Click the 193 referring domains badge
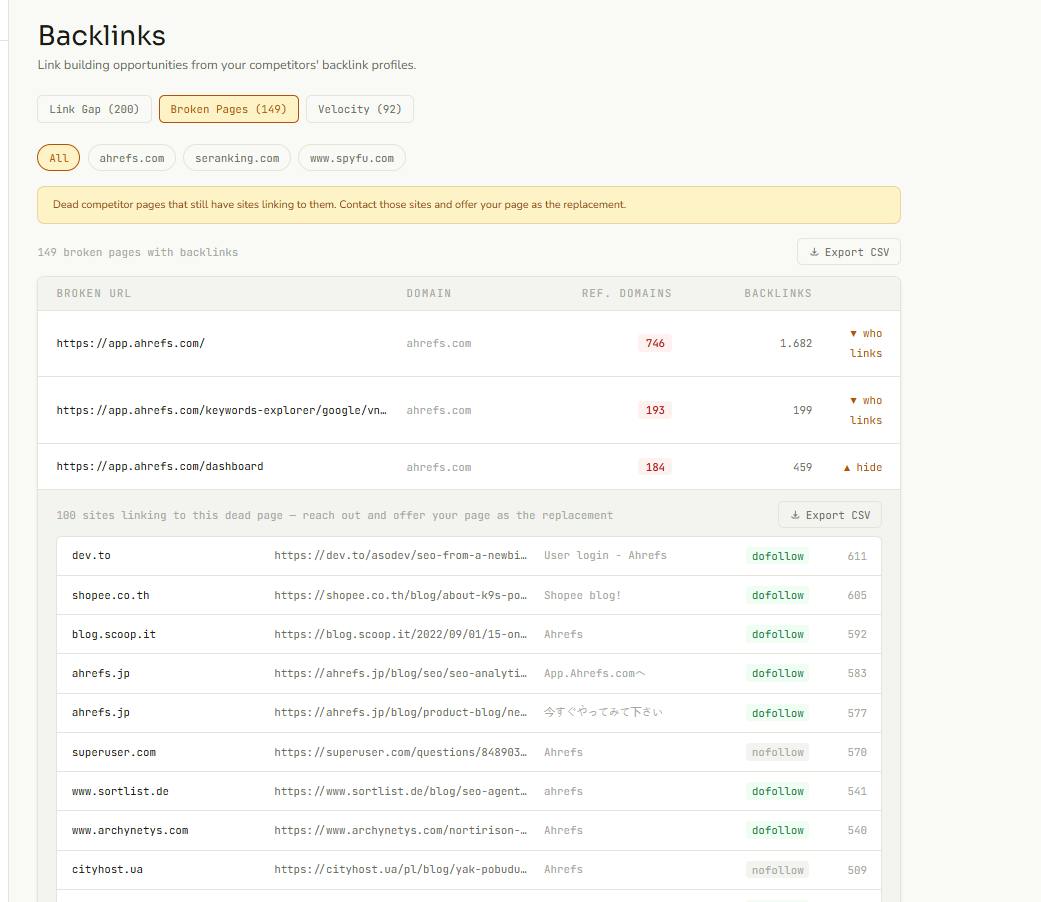The image size is (1041, 902). [x=655, y=410]
